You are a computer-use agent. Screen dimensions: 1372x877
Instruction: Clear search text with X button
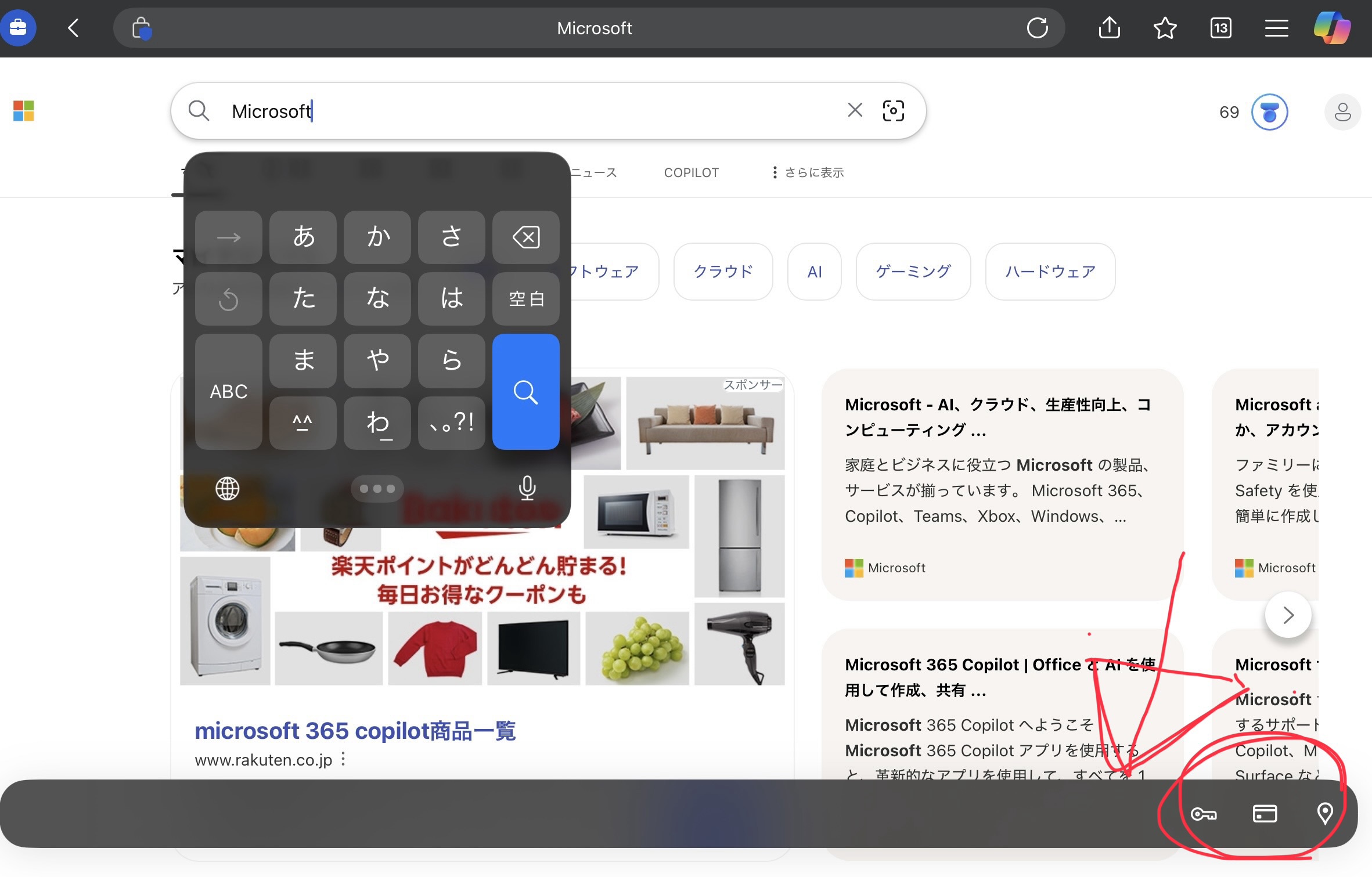click(855, 110)
